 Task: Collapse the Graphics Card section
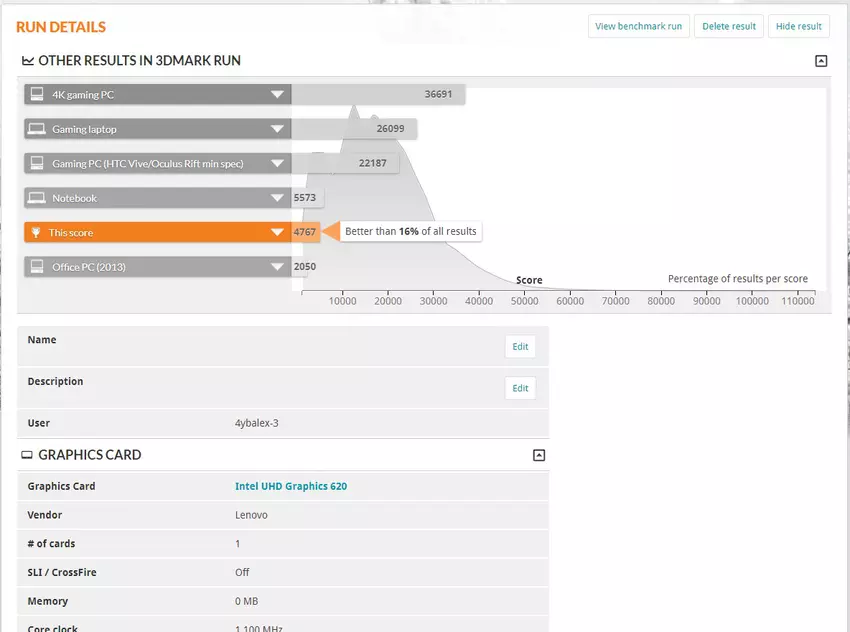tap(539, 455)
